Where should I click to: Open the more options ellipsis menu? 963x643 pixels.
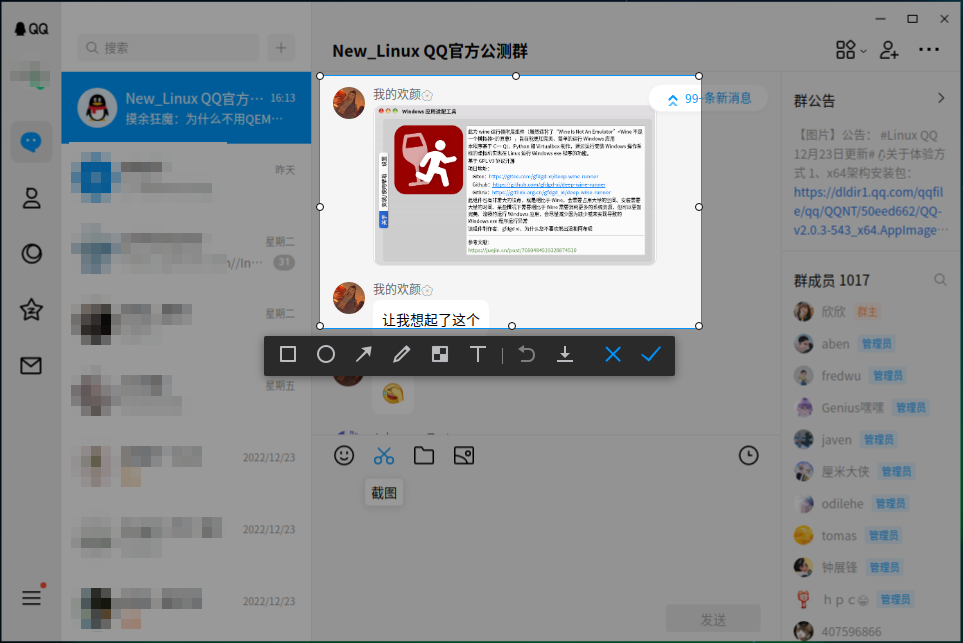(929, 50)
